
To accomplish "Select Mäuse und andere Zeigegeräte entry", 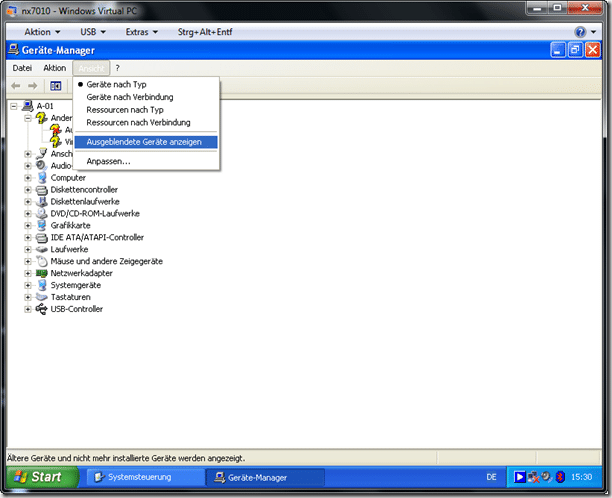I will [107, 261].
